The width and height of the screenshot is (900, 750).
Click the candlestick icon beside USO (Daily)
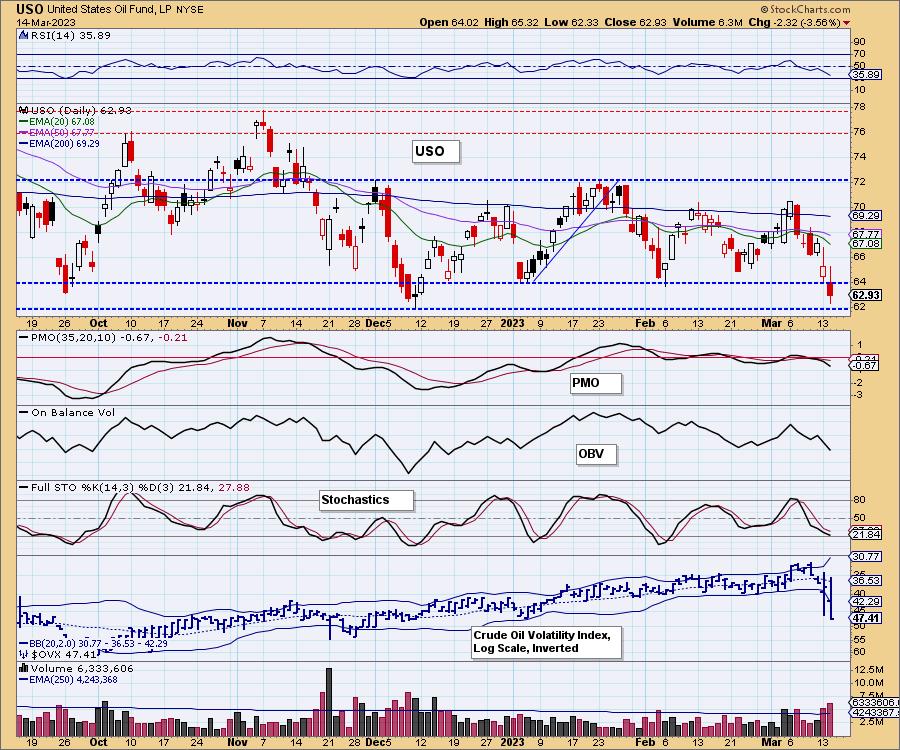click(x=24, y=110)
